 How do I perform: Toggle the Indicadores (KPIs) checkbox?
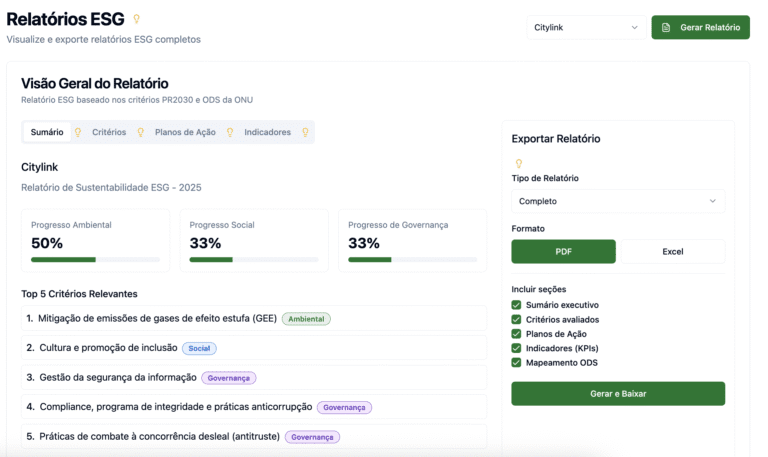pos(516,348)
